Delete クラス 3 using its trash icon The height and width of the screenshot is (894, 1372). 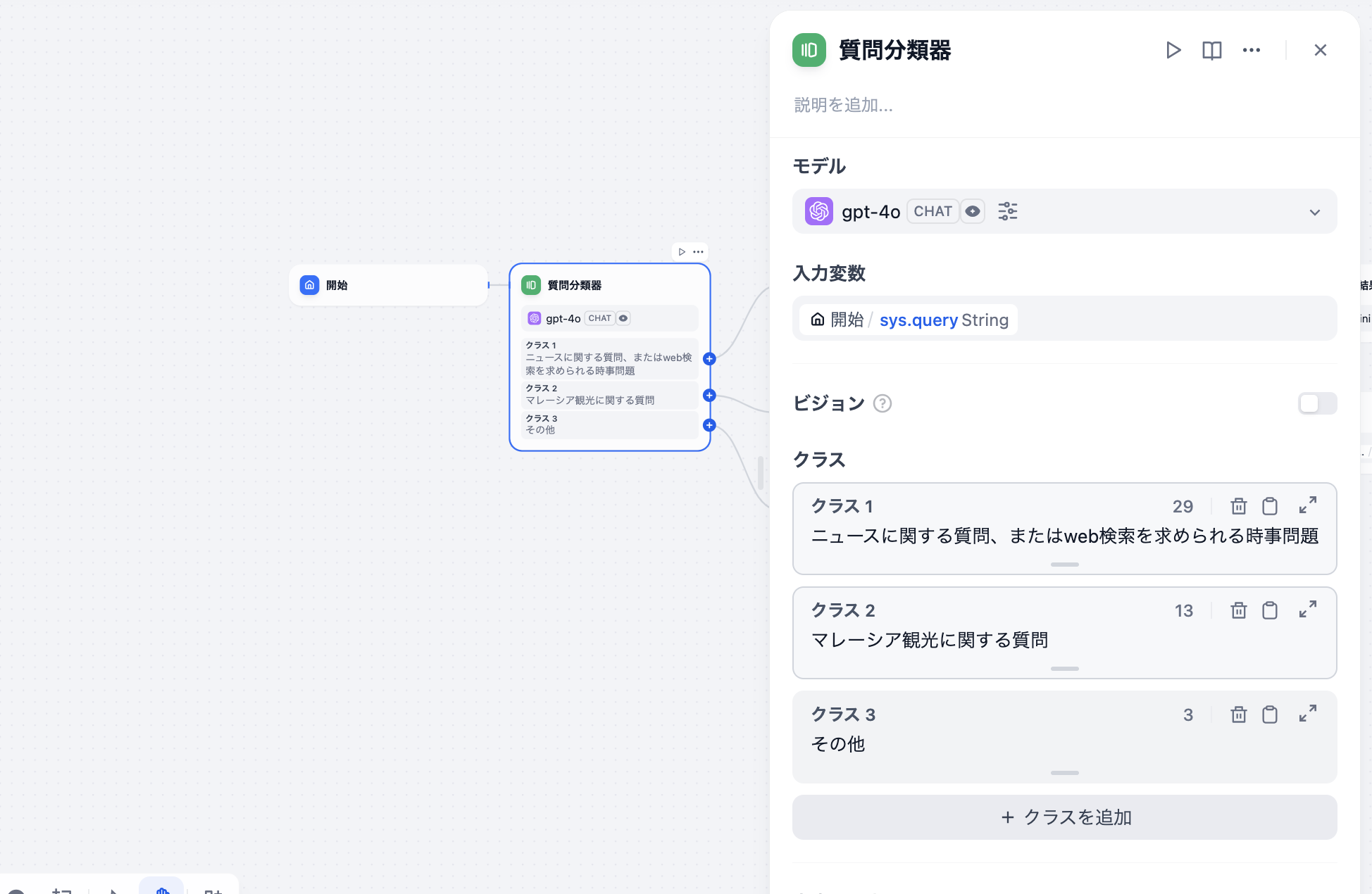click(1238, 714)
